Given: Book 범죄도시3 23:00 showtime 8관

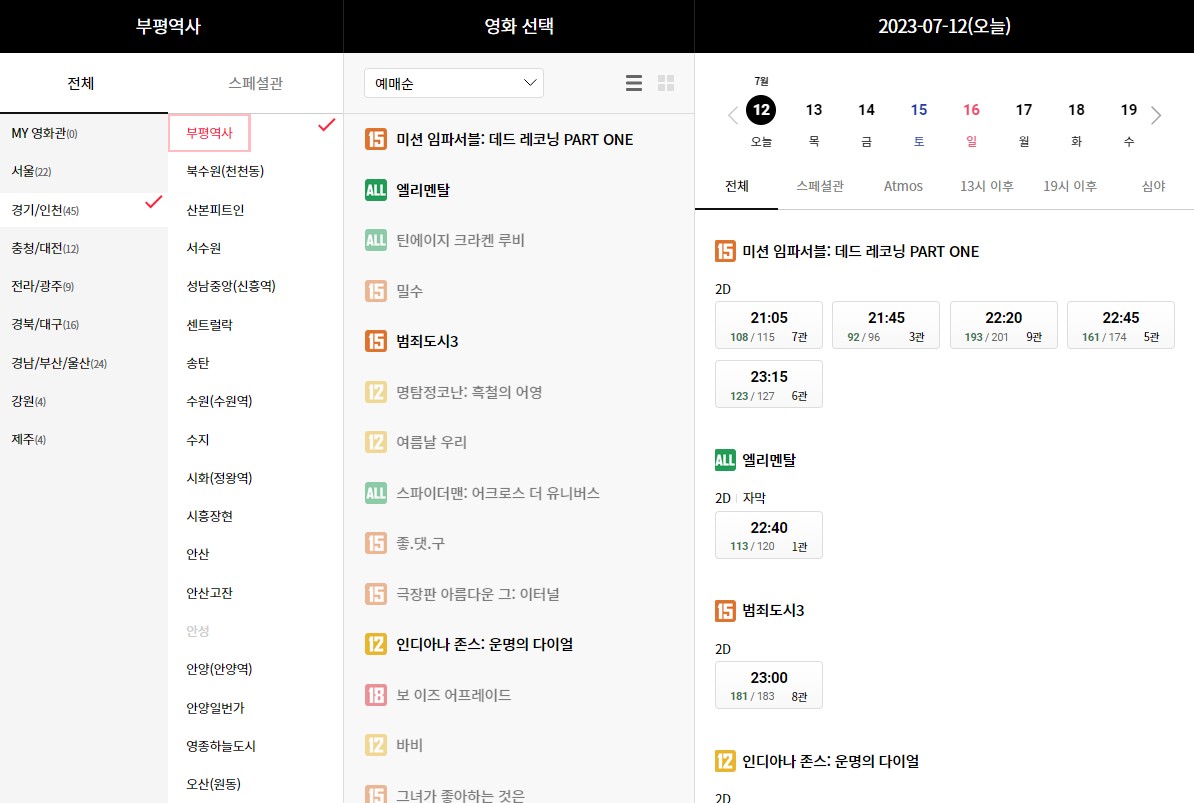Looking at the screenshot, I should [769, 685].
